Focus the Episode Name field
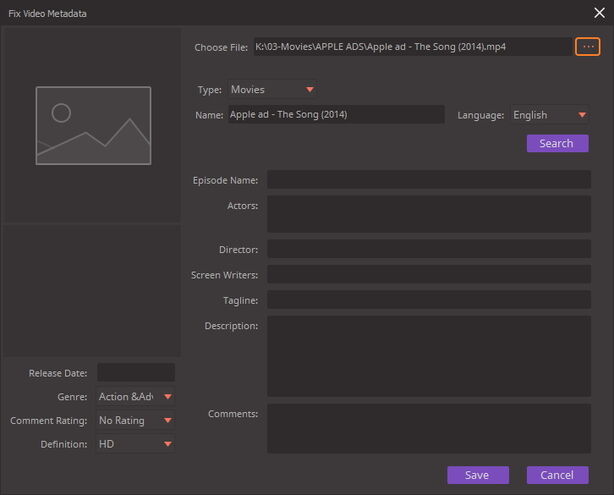 tap(429, 179)
